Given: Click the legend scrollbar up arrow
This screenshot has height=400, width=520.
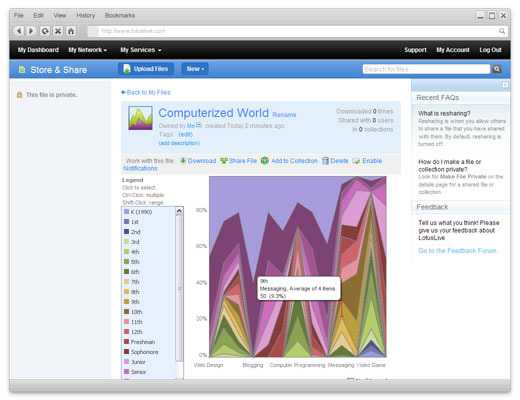Looking at the screenshot, I should [x=179, y=211].
